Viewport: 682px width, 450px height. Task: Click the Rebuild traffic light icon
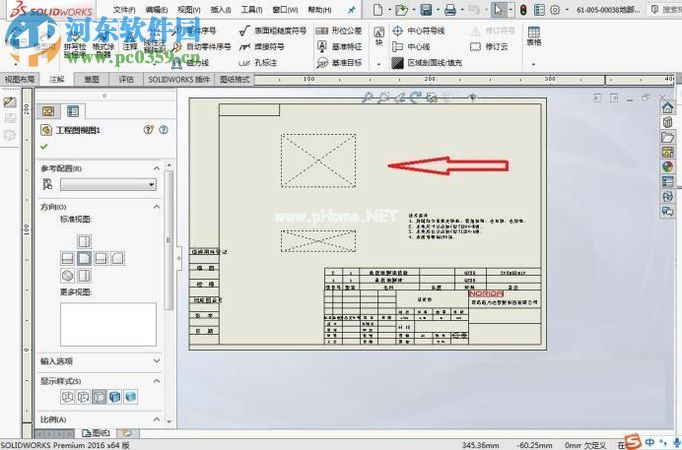(523, 10)
